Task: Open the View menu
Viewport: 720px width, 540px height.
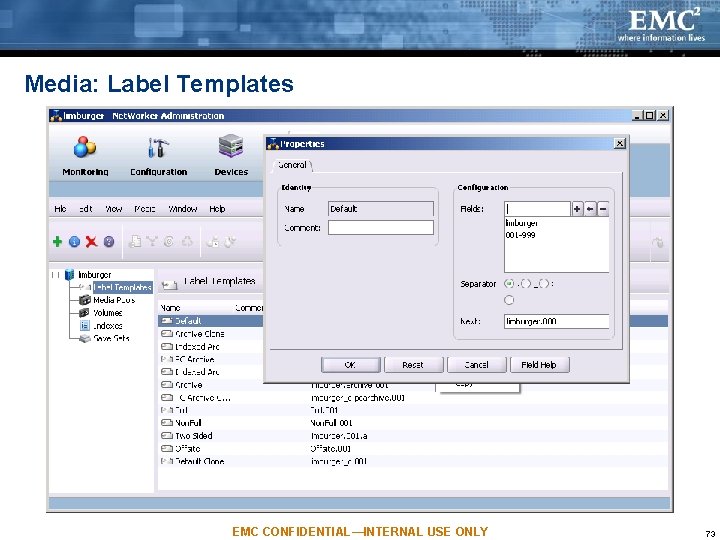Action: tap(113, 209)
